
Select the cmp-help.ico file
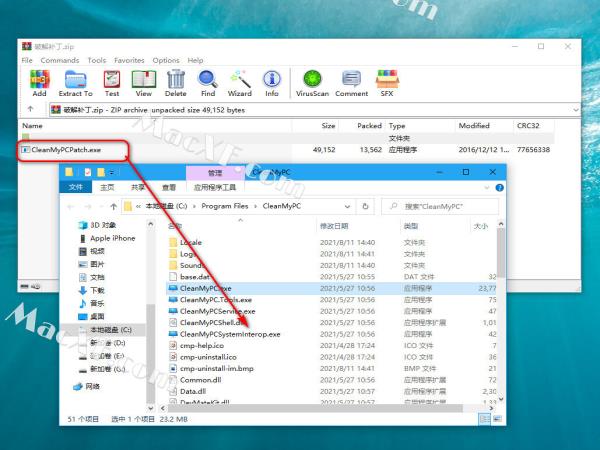(x=197, y=346)
